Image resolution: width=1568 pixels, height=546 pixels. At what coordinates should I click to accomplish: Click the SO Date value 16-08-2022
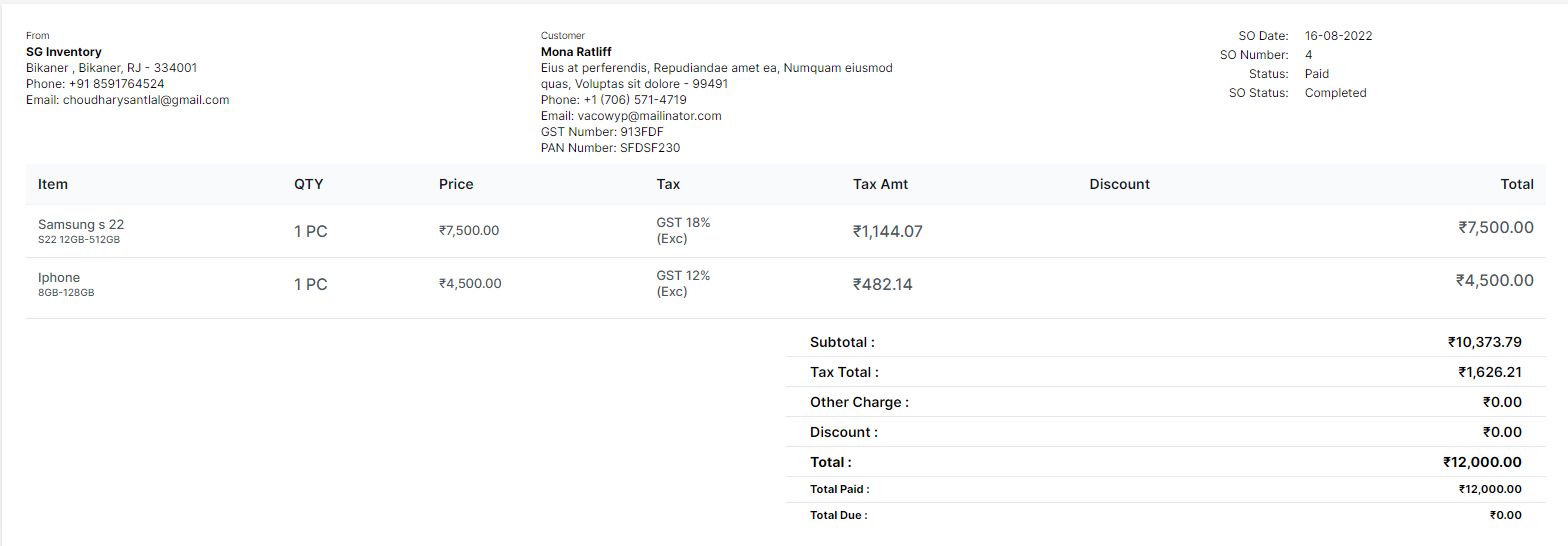(1338, 36)
